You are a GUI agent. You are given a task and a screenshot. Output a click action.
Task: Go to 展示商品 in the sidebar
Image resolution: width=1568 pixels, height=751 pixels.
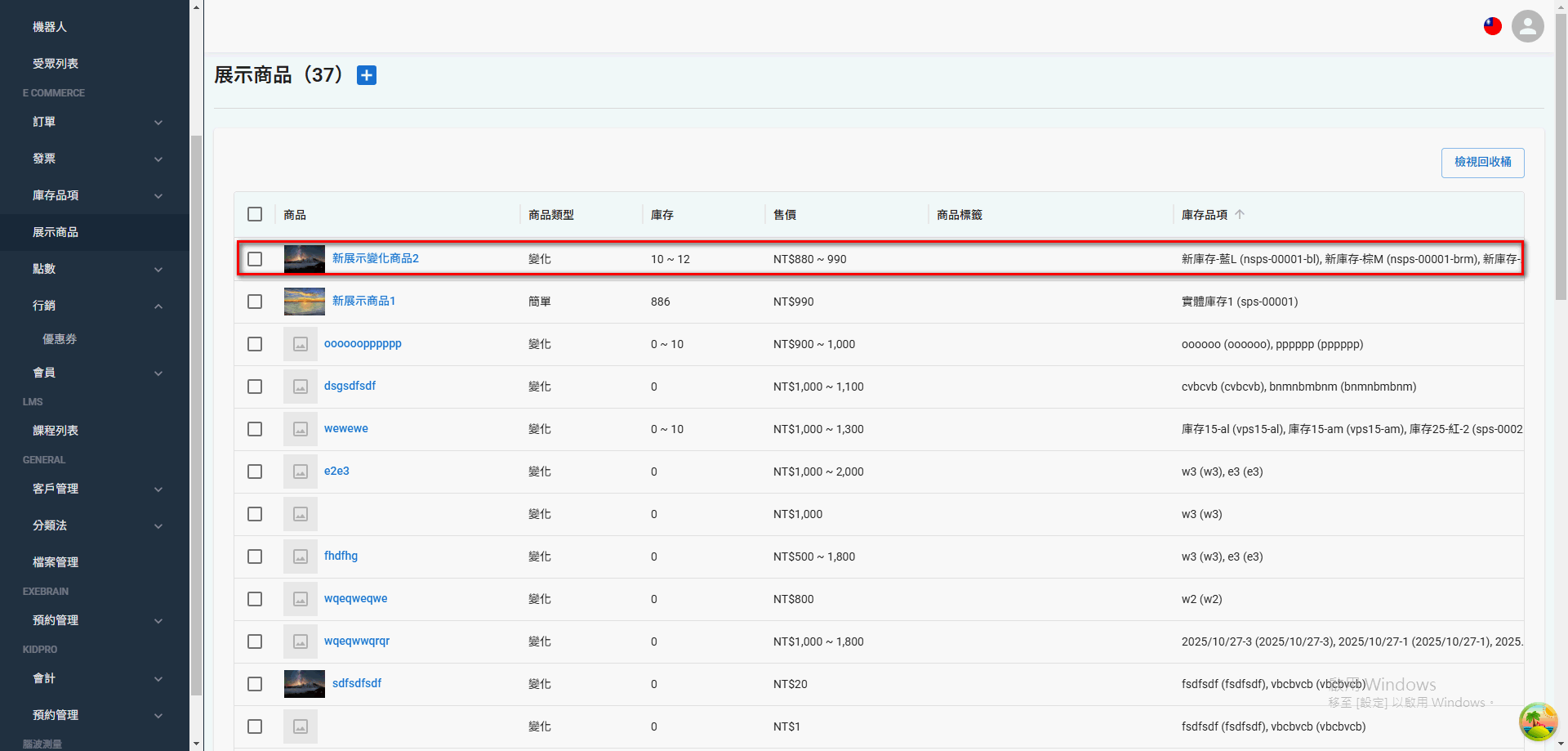95,232
